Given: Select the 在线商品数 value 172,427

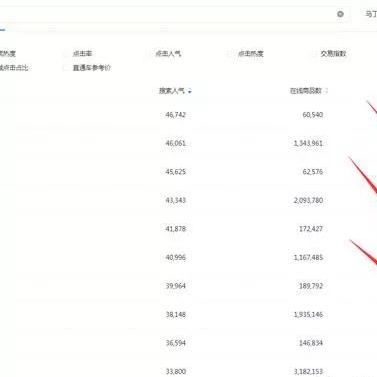Looking at the screenshot, I should pyautogui.click(x=311, y=229).
